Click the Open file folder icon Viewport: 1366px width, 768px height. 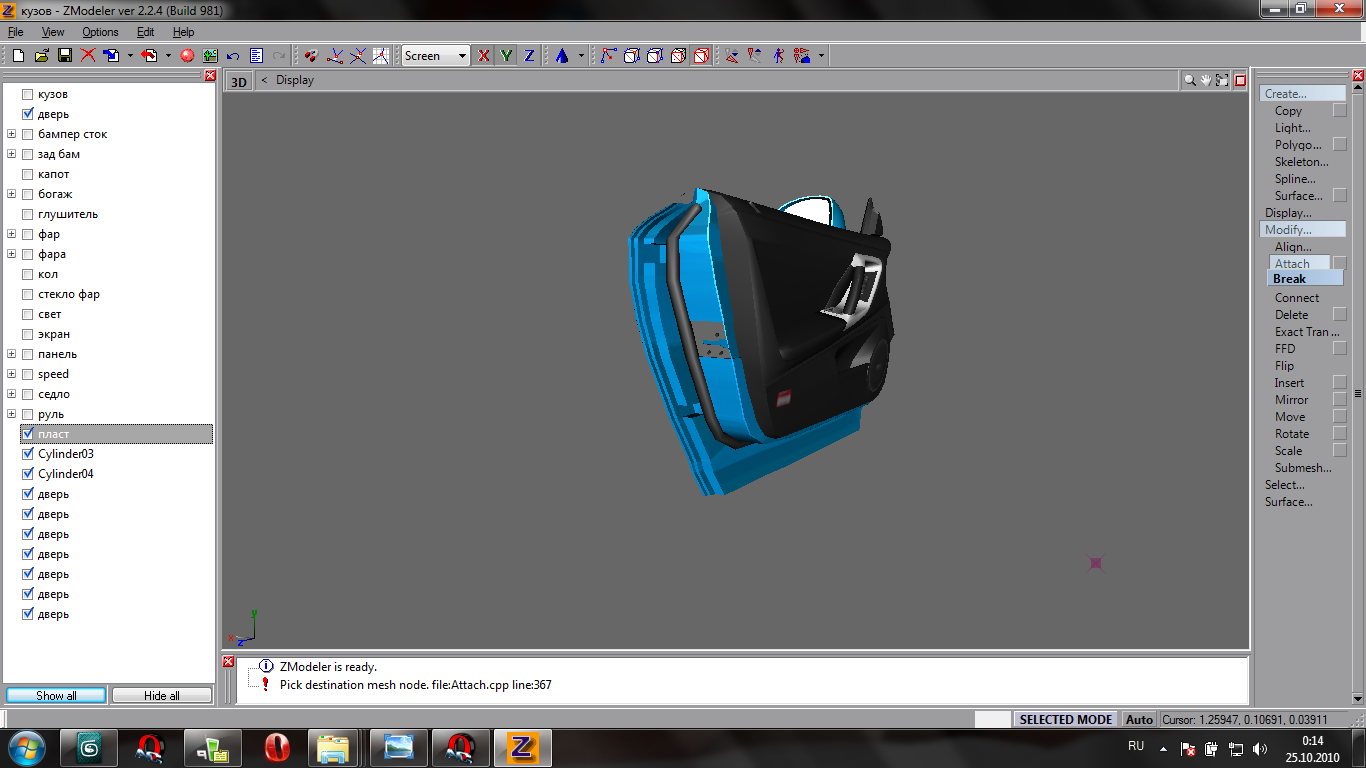41,56
